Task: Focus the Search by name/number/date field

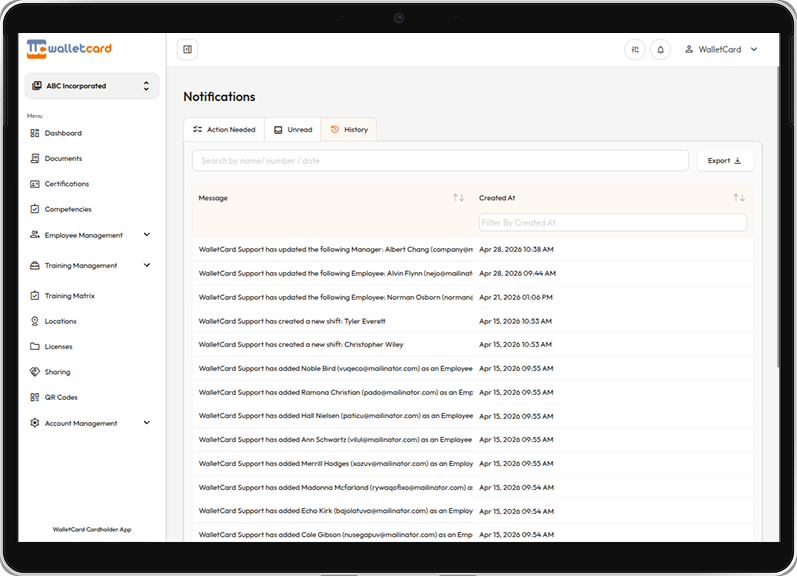Action: click(440, 161)
